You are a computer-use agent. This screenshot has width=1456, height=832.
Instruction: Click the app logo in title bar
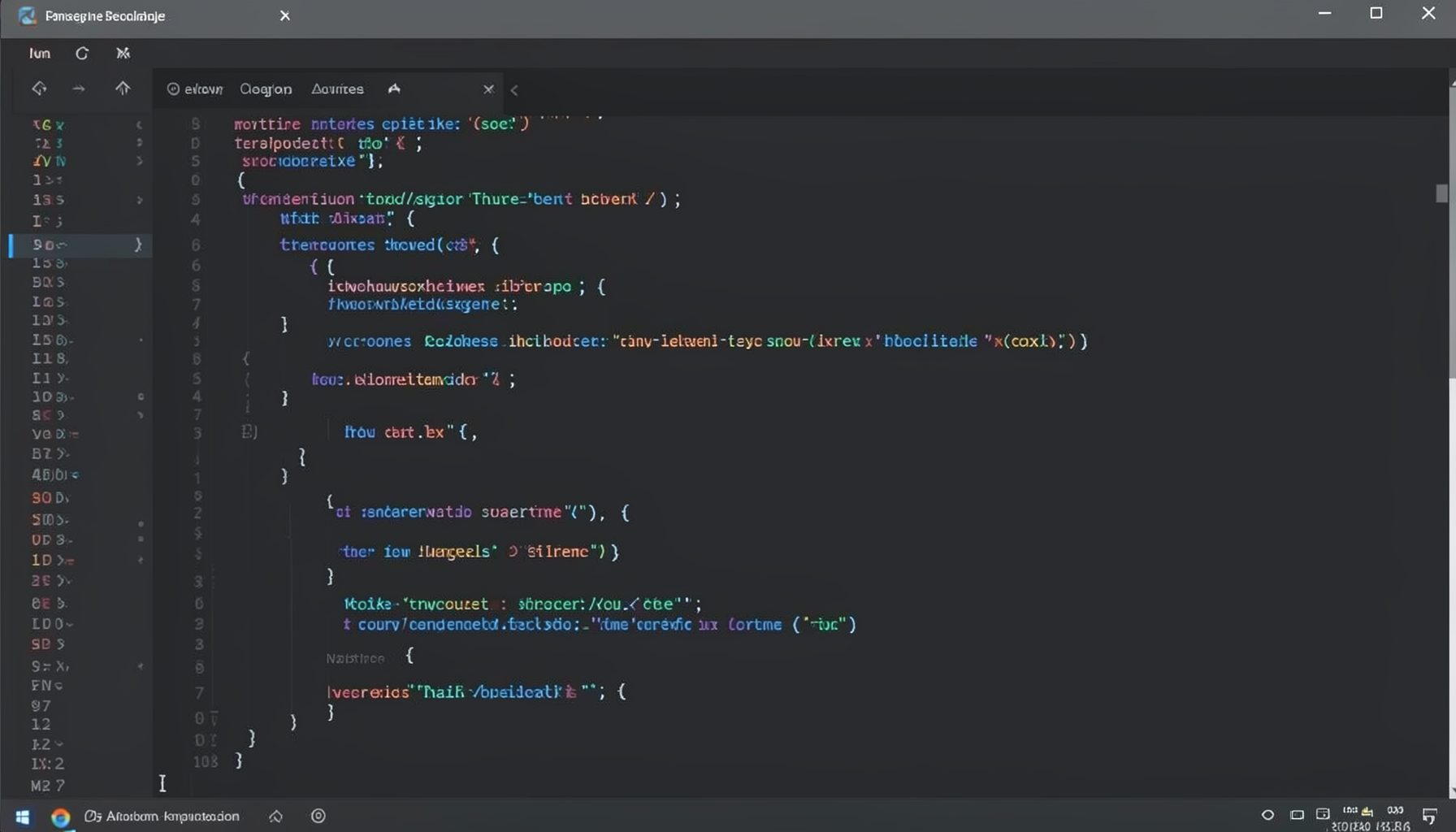click(27, 15)
